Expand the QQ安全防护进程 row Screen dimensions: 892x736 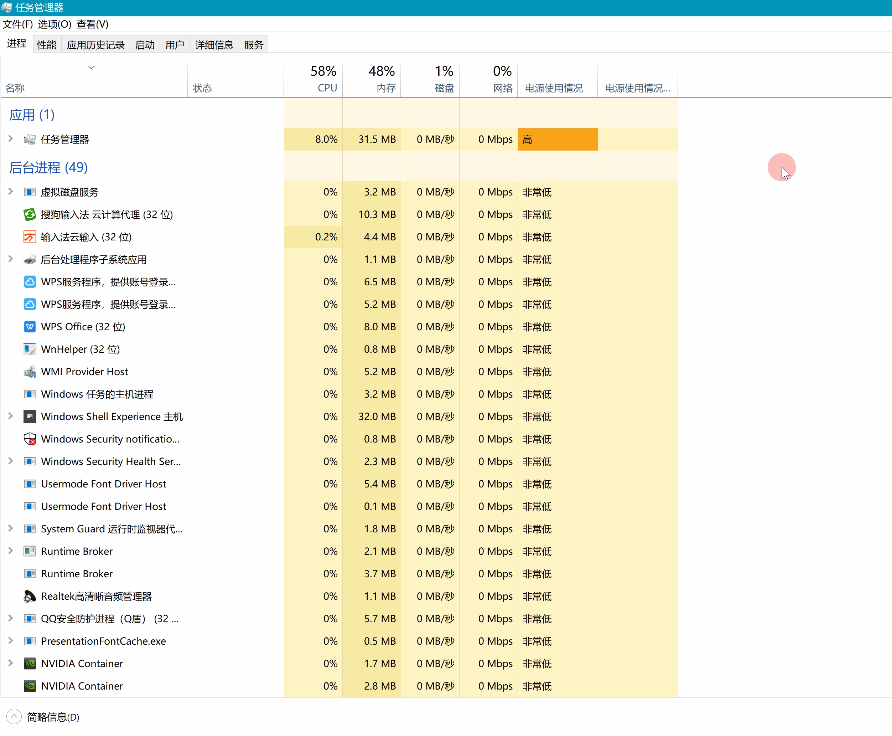(10, 618)
